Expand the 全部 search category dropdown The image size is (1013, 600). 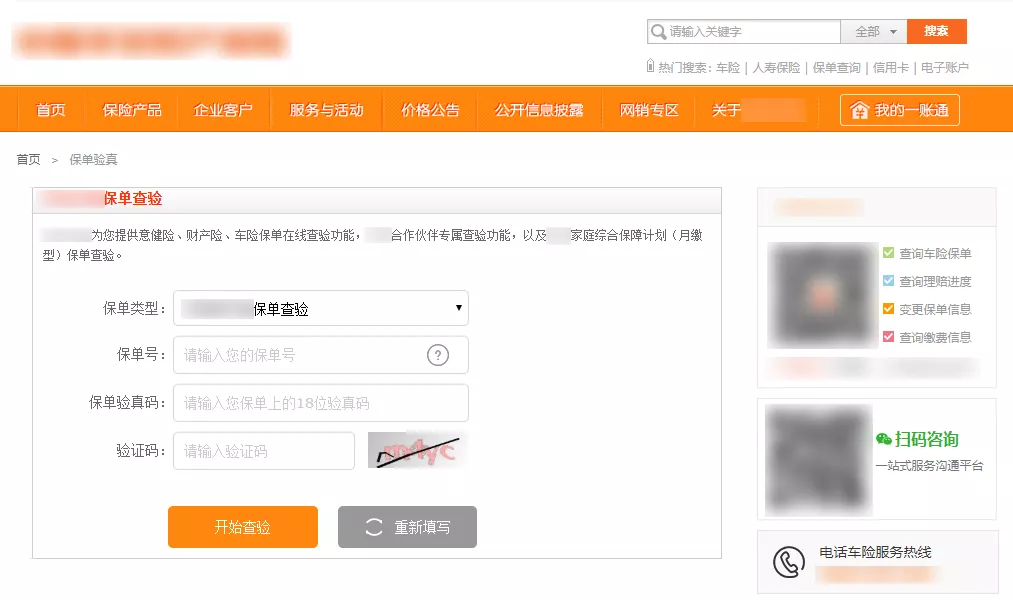pos(874,32)
